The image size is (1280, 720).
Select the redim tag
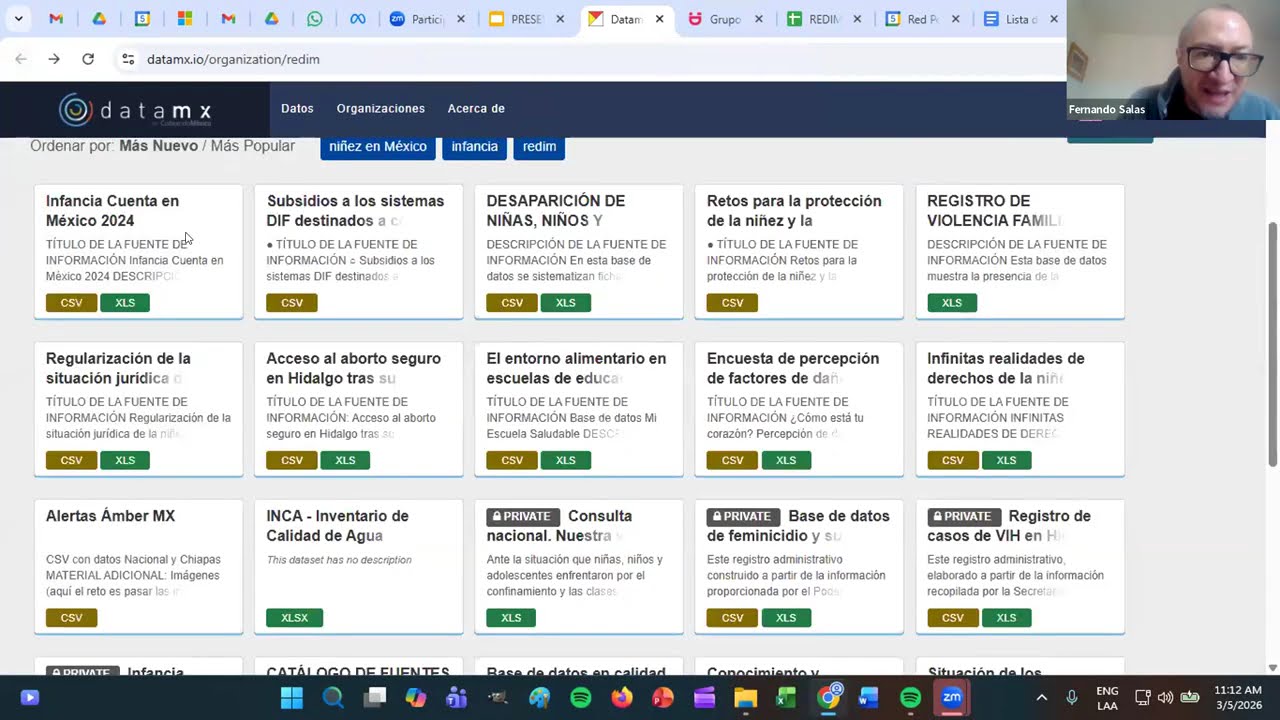pyautogui.click(x=539, y=146)
